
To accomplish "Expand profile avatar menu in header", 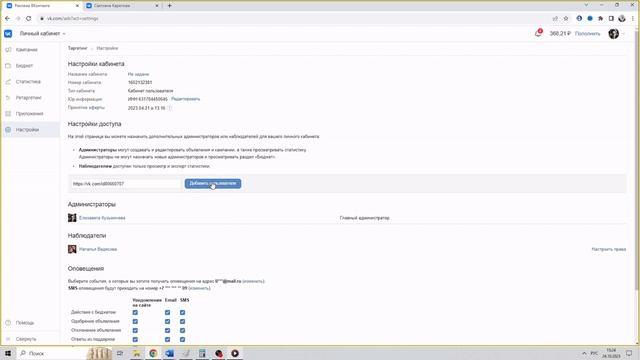I will (616, 33).
